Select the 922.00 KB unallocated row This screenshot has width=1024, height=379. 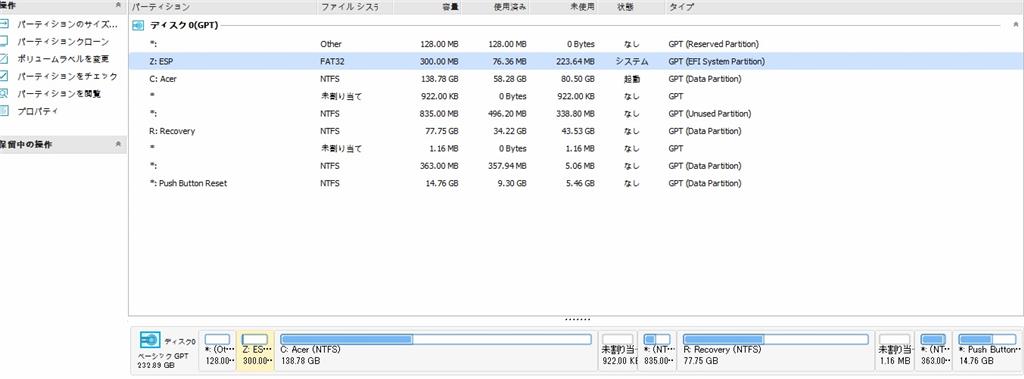[575, 96]
